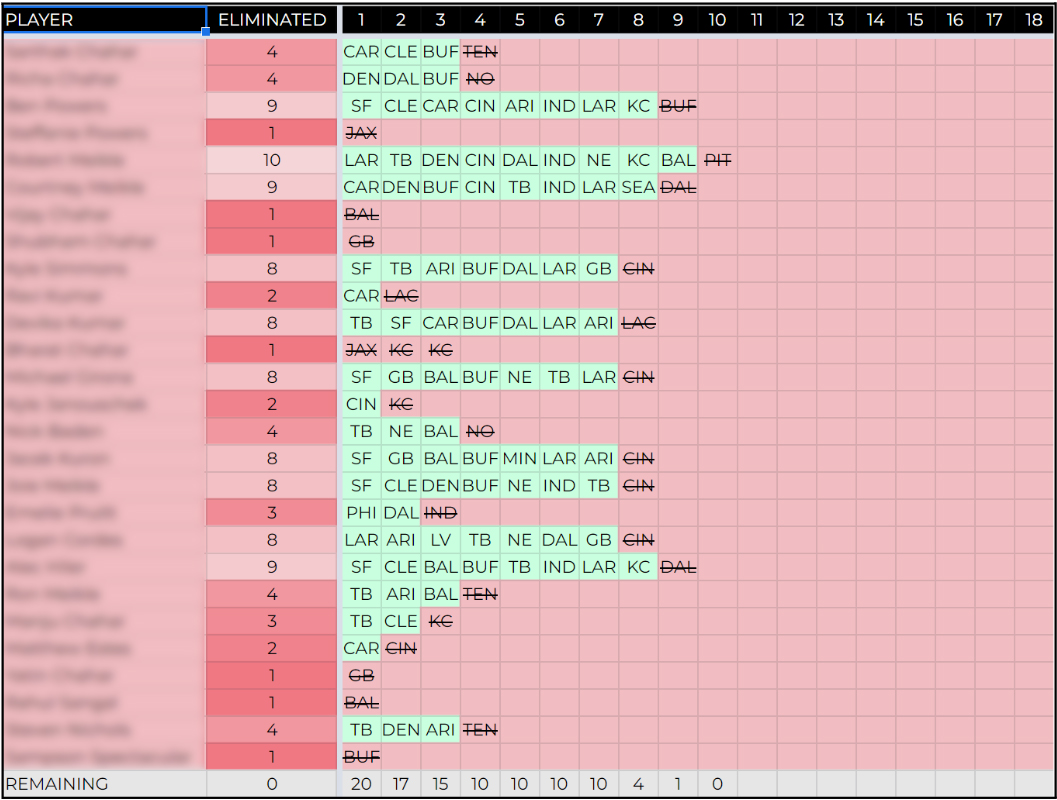
Task: Select the REMAINING row label
Action: point(104,784)
